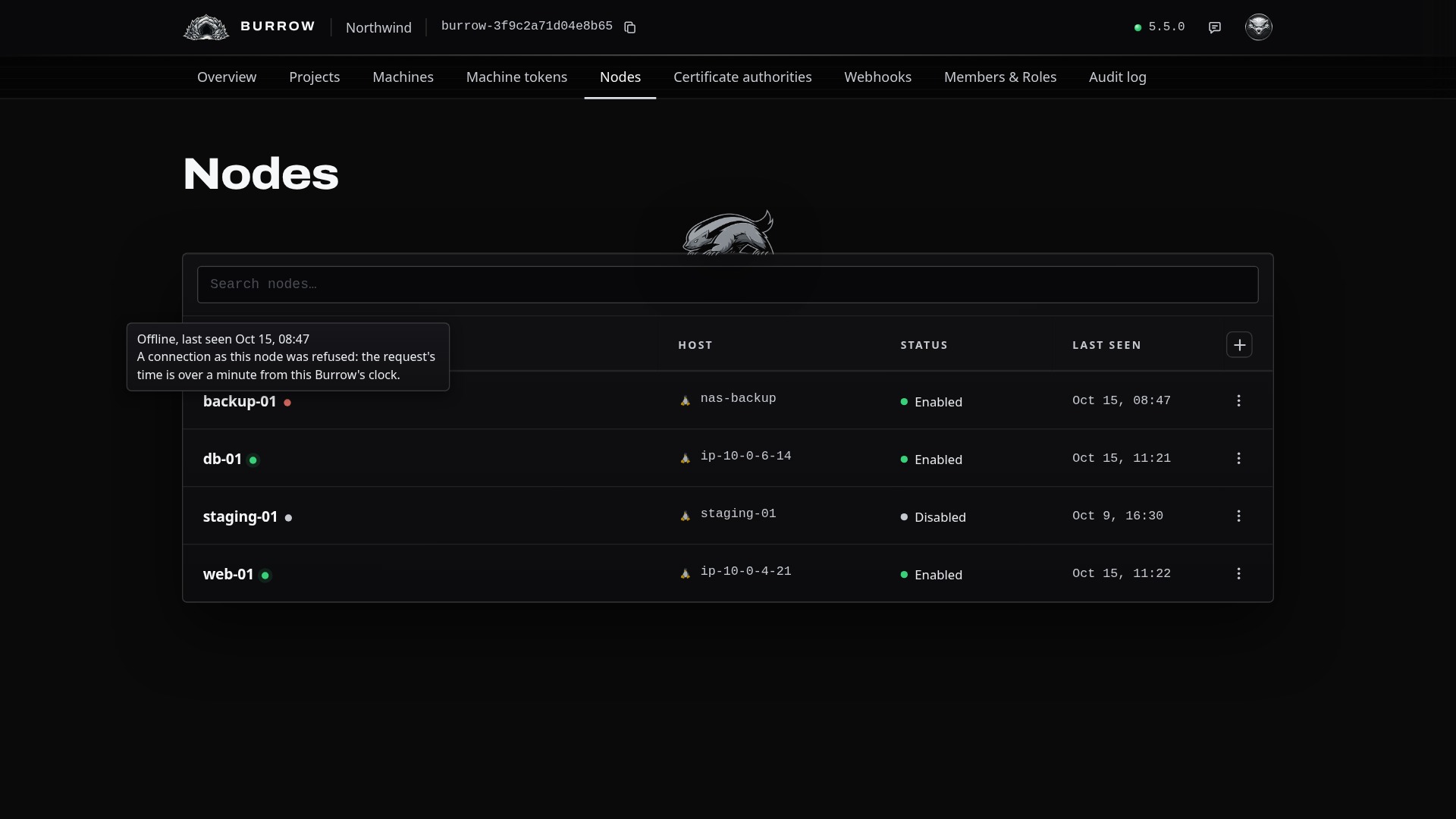Go to the Machines tab
Screen dimensions: 1456x819
[x=403, y=77]
